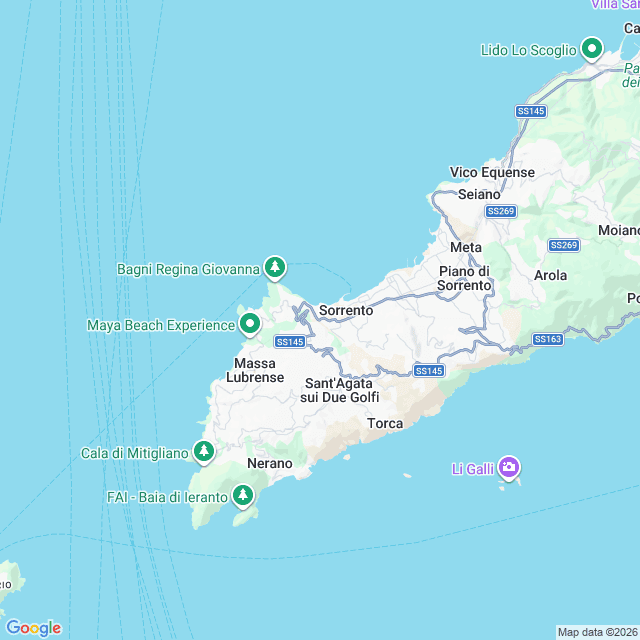Select the Nerano label

pos(270,463)
